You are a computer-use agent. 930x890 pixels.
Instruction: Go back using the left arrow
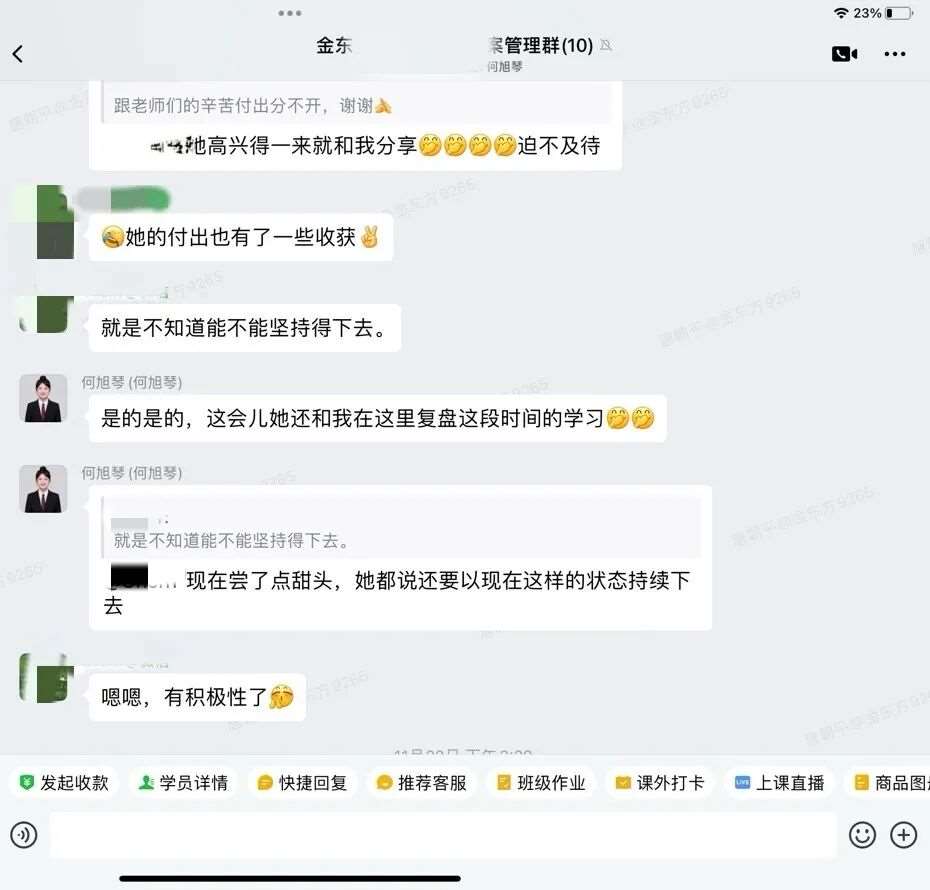pyautogui.click(x=18, y=54)
